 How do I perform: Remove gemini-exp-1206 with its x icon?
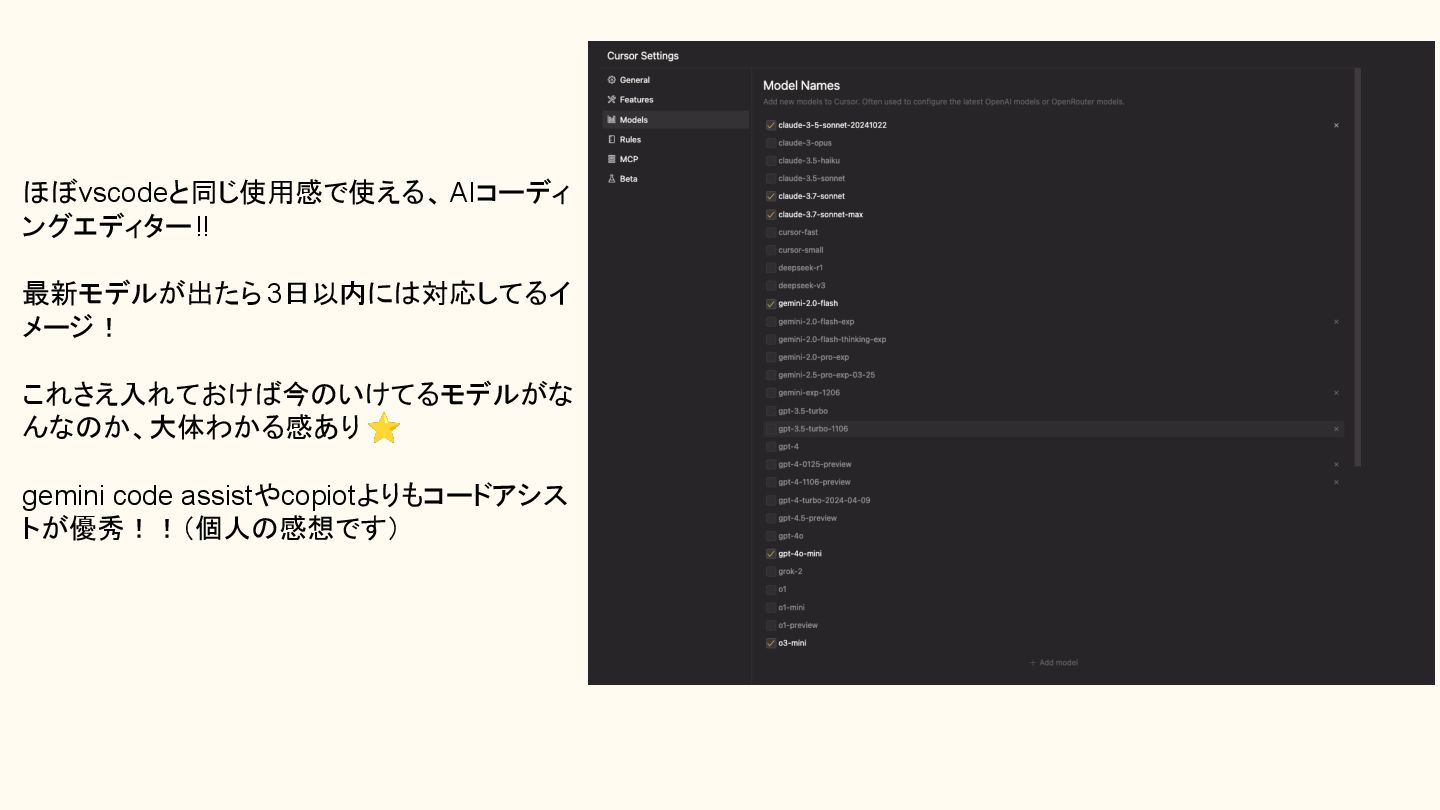(x=1336, y=393)
